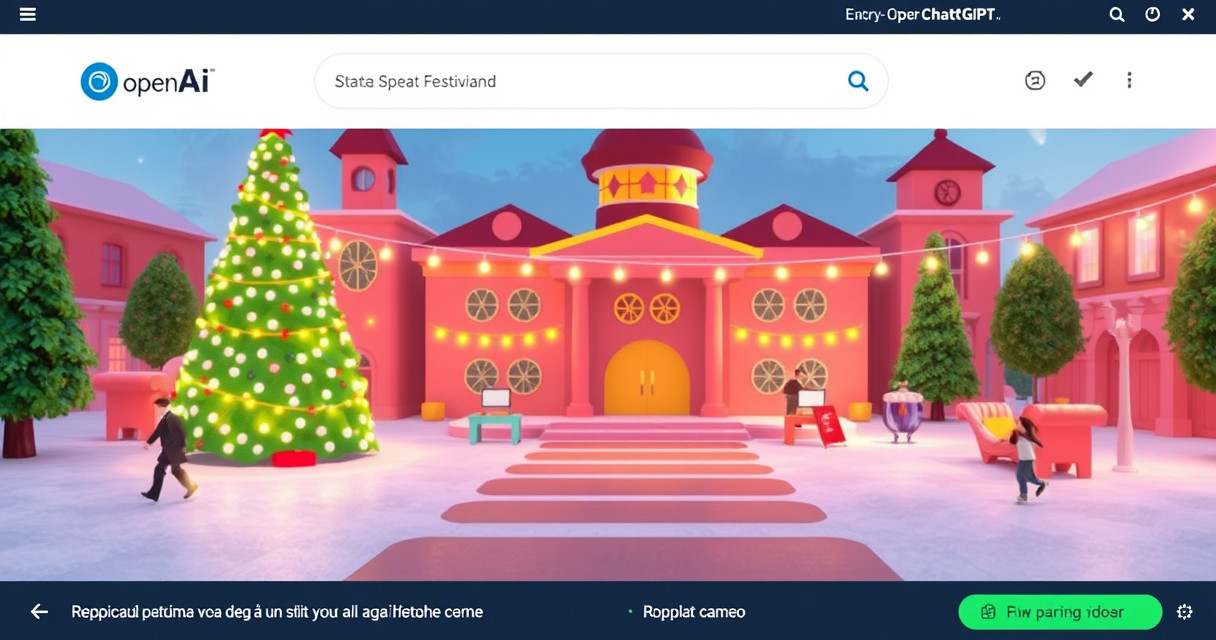Open the hamburger menu in top bar
The image size is (1216, 640).
[28, 15]
